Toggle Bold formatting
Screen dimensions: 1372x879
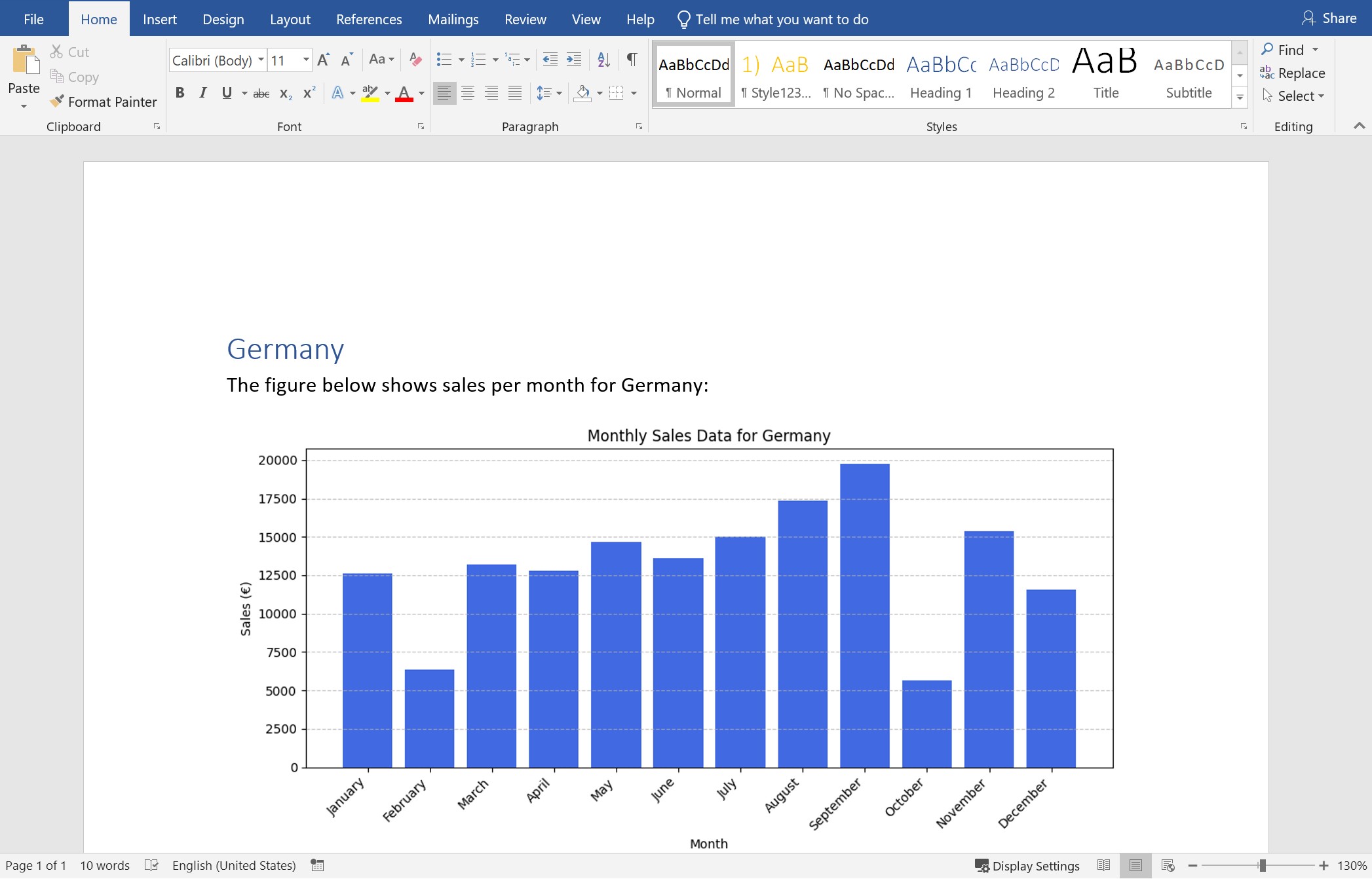coord(180,93)
